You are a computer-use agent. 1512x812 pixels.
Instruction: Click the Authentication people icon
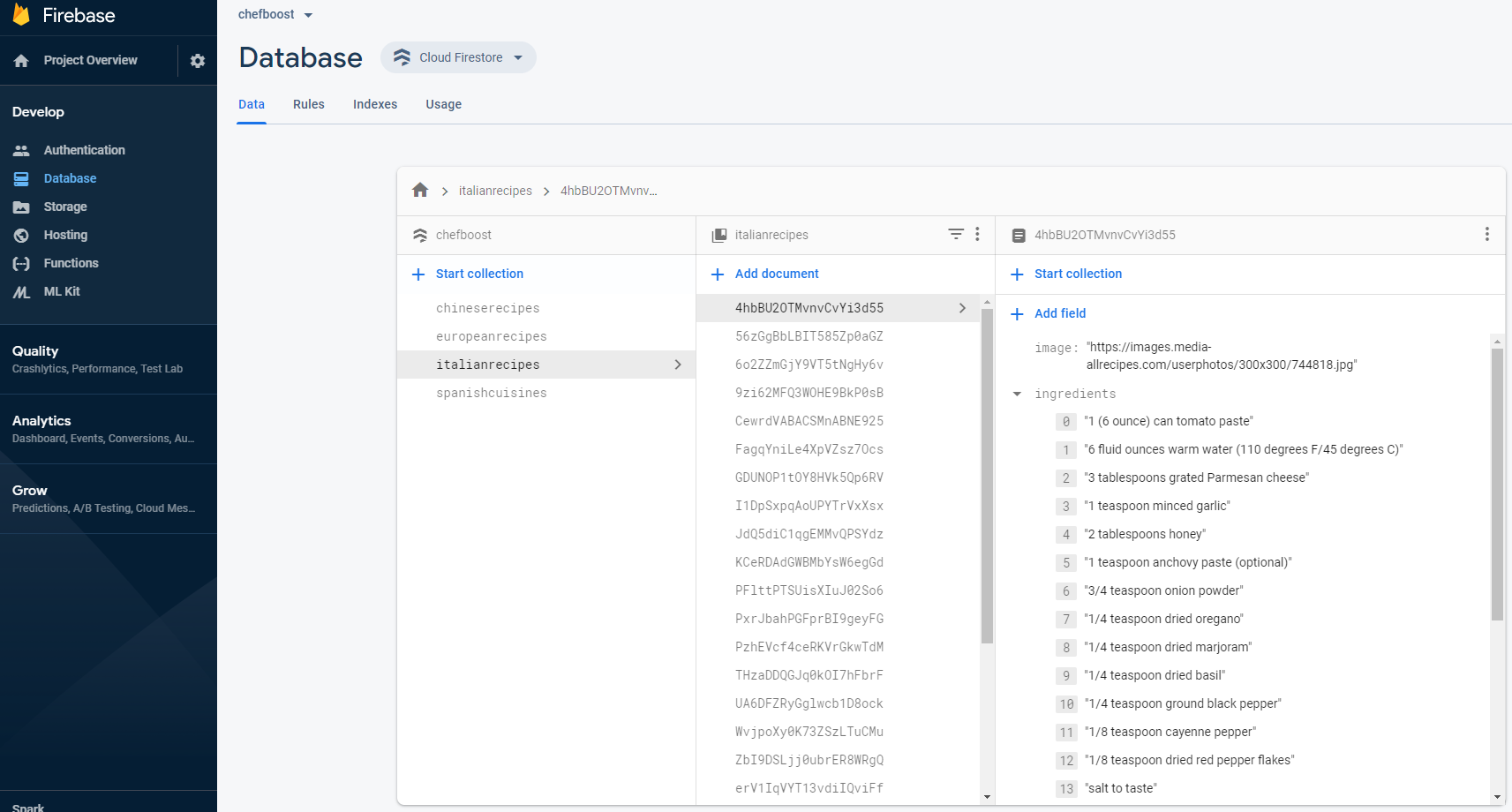[21, 151]
